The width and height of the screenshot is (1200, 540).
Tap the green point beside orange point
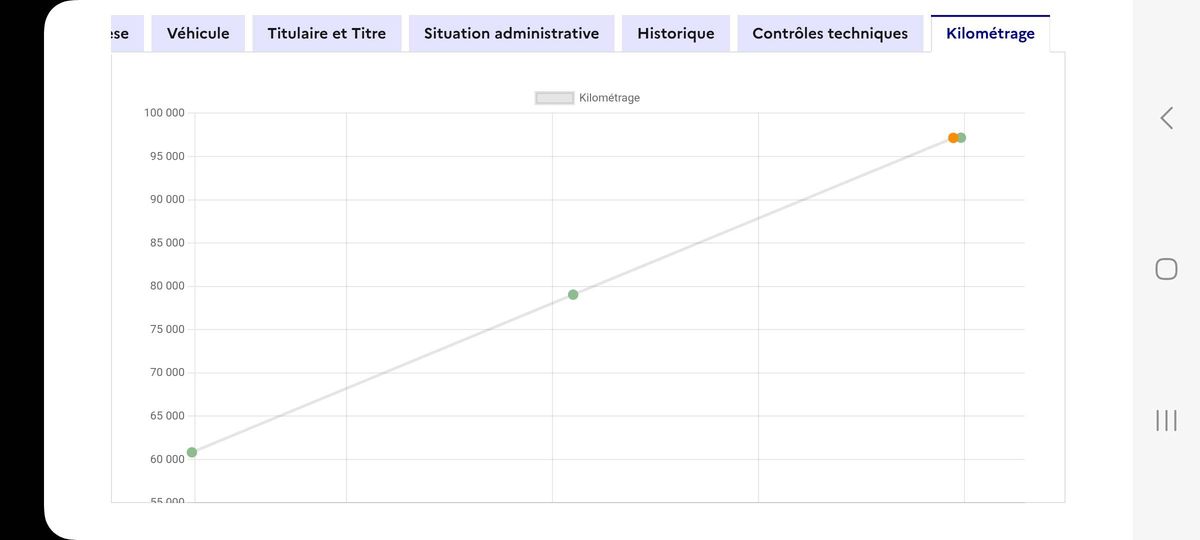(962, 138)
